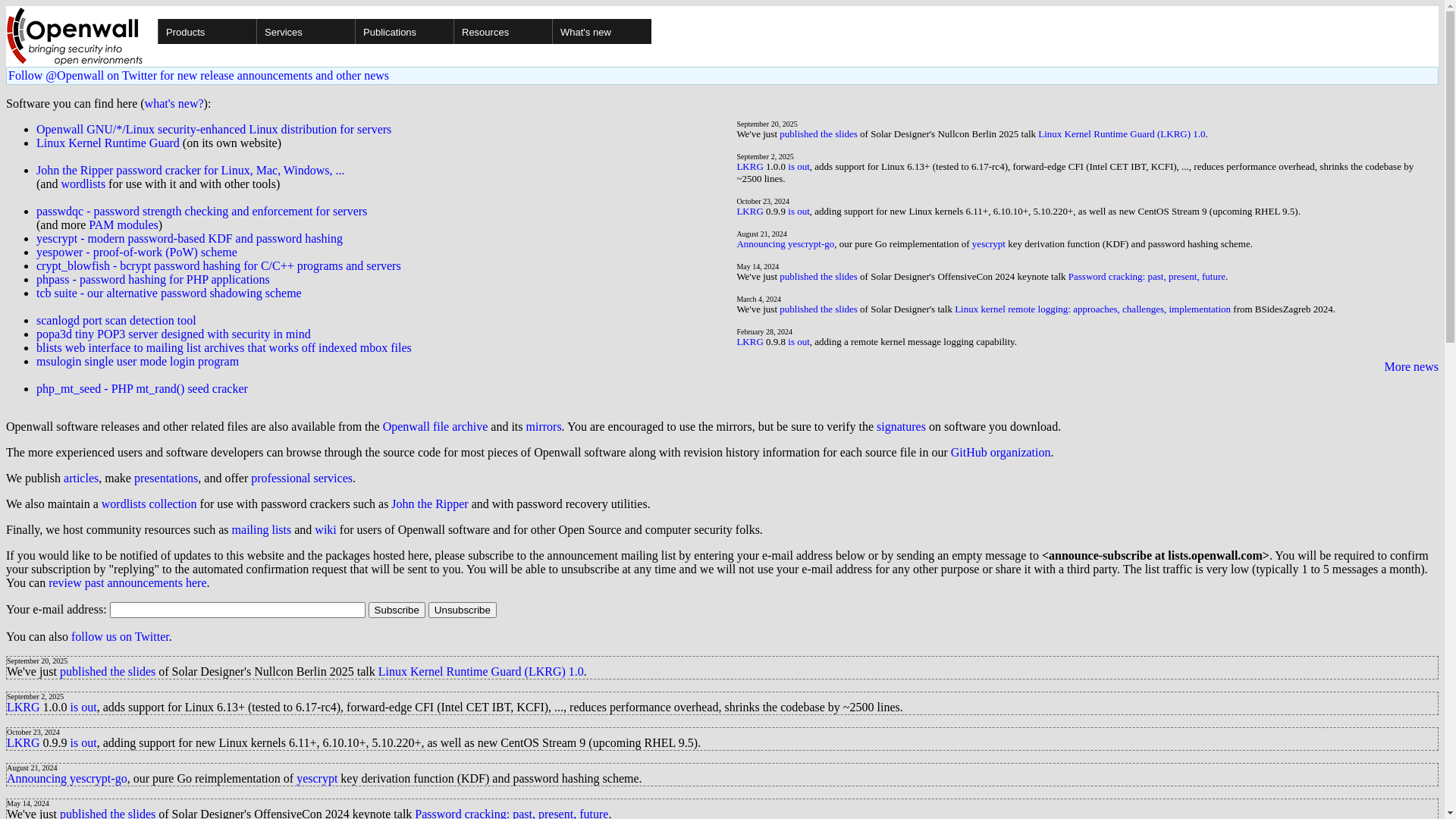Open 'follow us on Twitter' link
Viewport: 1456px width, 819px height.
[120, 637]
